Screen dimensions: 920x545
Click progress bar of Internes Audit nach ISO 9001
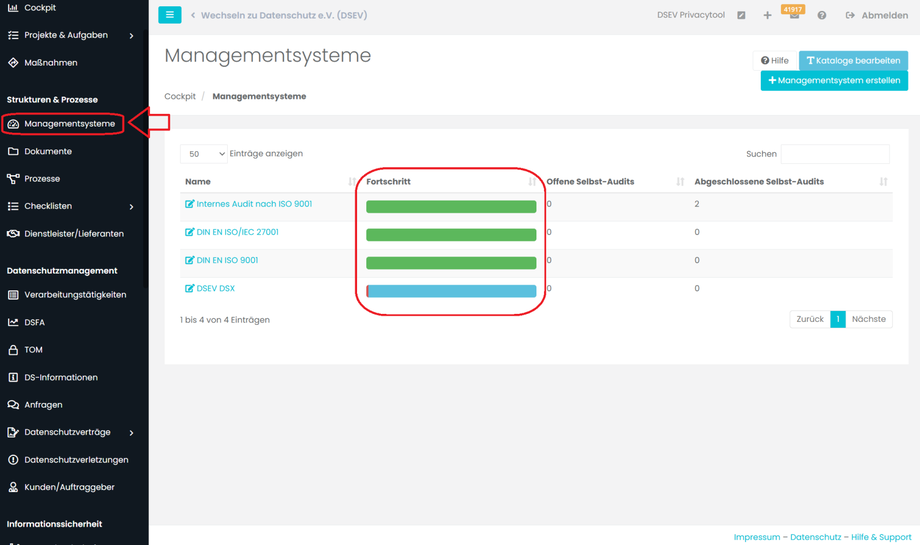(x=451, y=207)
